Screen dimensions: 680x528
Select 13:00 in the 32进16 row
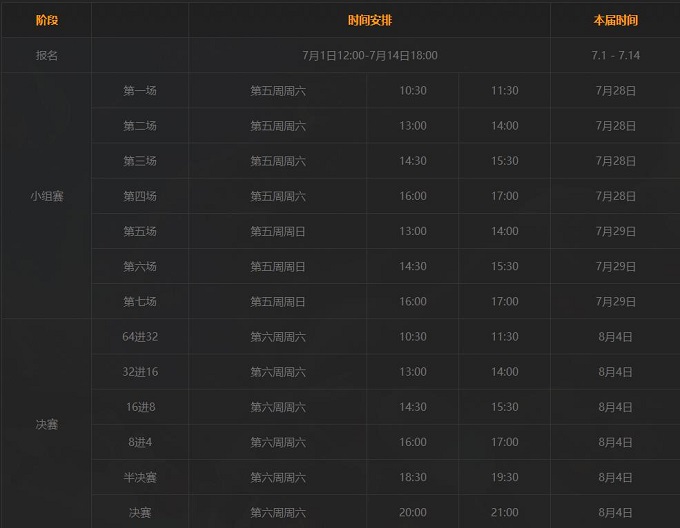[413, 372]
